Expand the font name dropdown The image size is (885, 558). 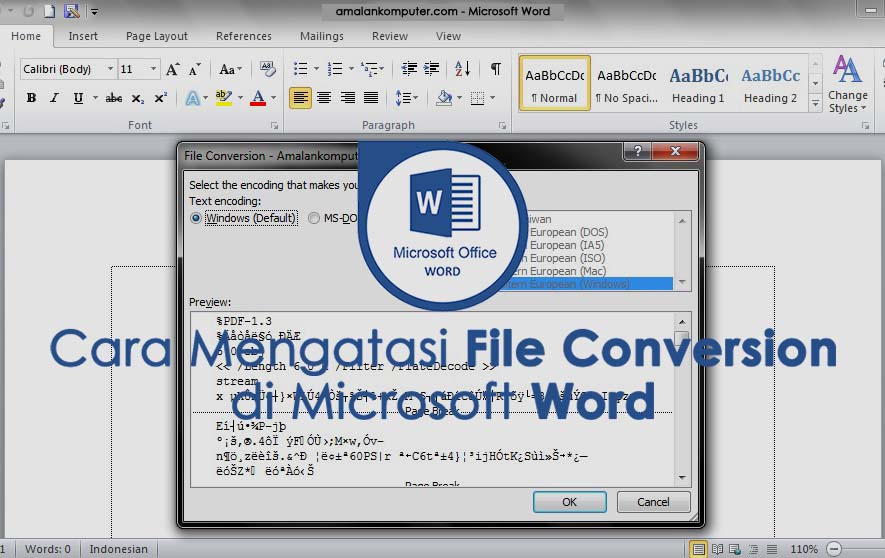click(110, 69)
